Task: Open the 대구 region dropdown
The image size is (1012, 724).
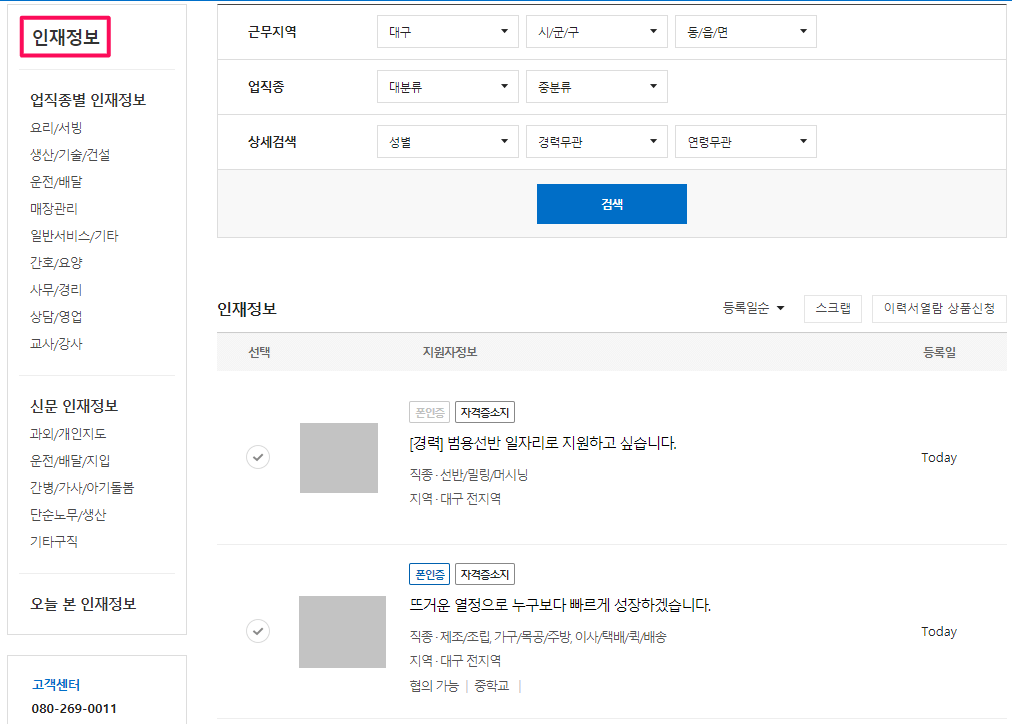Action: click(x=447, y=32)
